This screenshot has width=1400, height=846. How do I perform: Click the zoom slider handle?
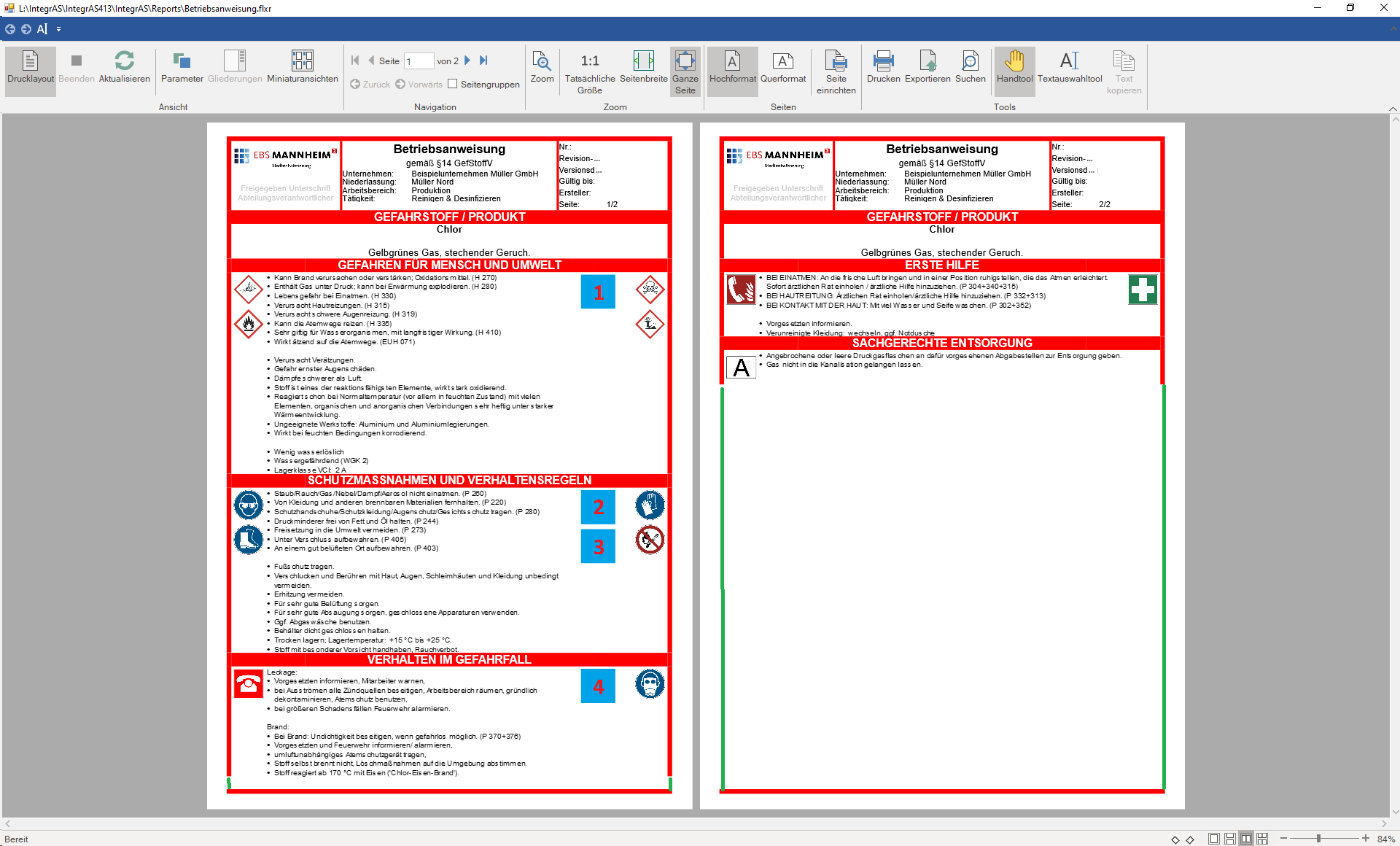coord(1318,839)
